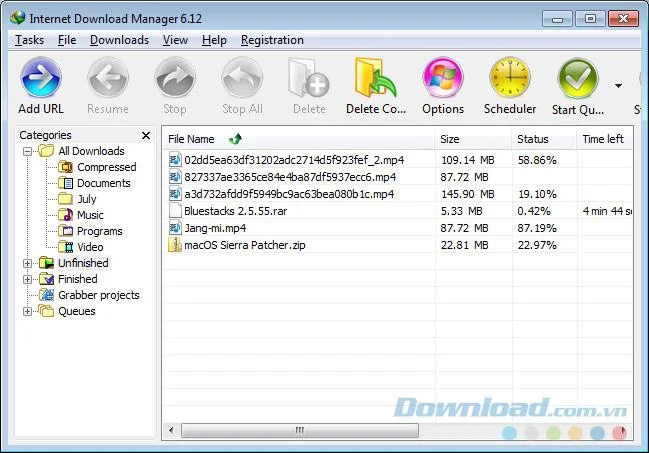This screenshot has width=649, height=453.
Task: Click the blank file icon beside Bluestacks rar
Action: [x=175, y=211]
